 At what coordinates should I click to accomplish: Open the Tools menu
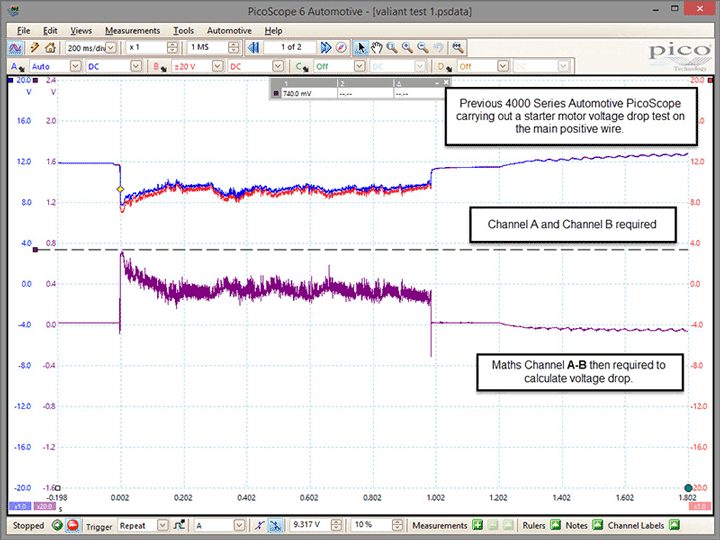click(x=183, y=31)
